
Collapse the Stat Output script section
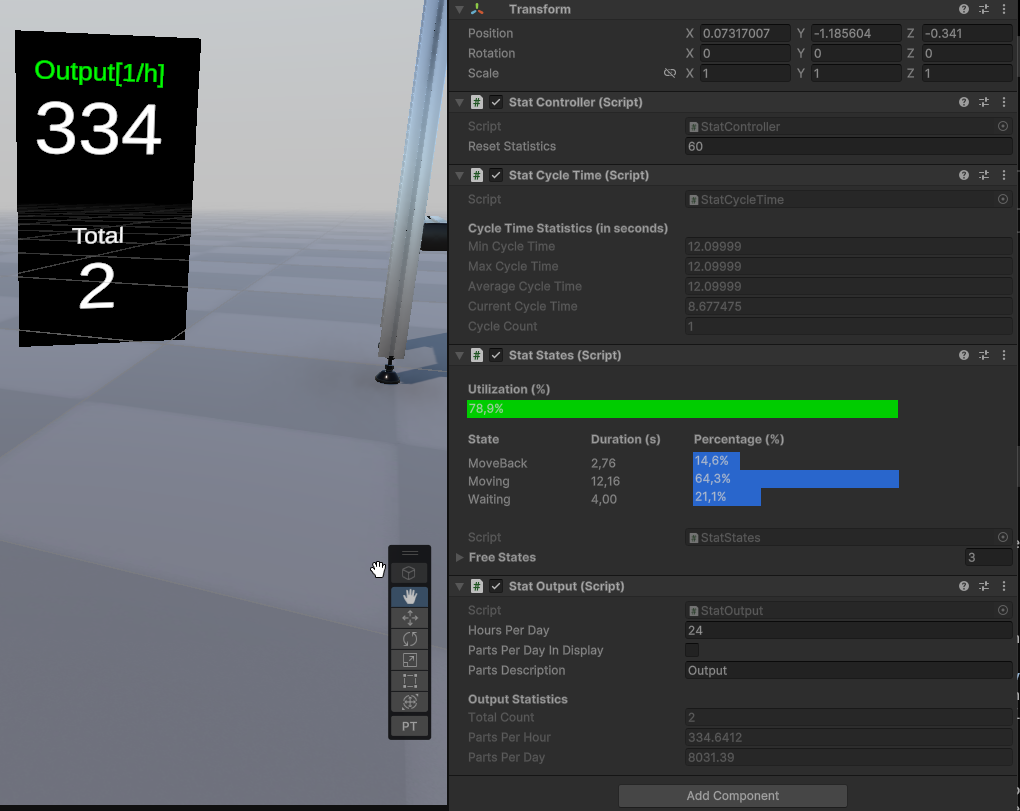click(x=459, y=586)
